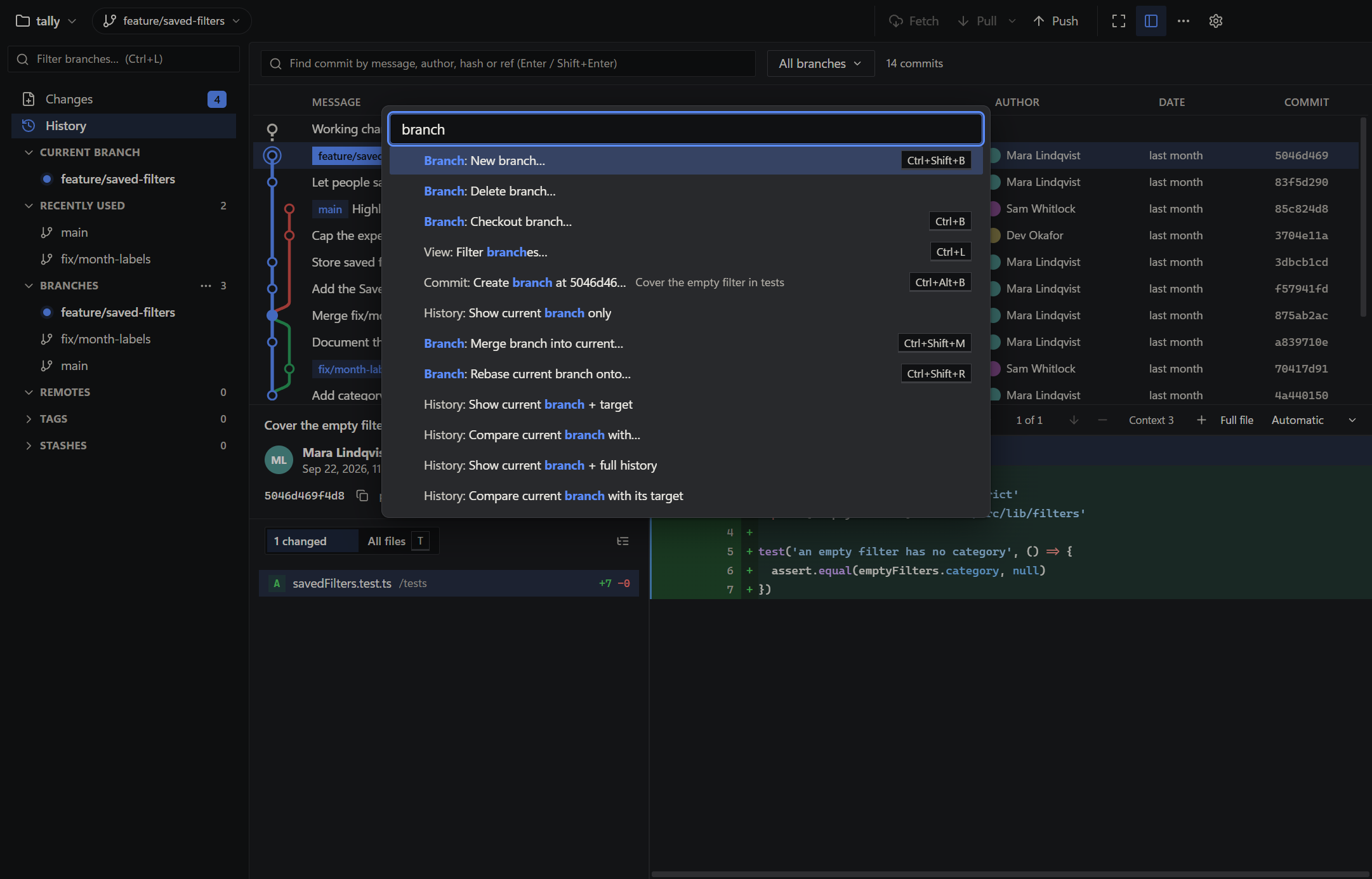Open the tally repository dropdown
The image size is (1372, 879).
click(46, 21)
